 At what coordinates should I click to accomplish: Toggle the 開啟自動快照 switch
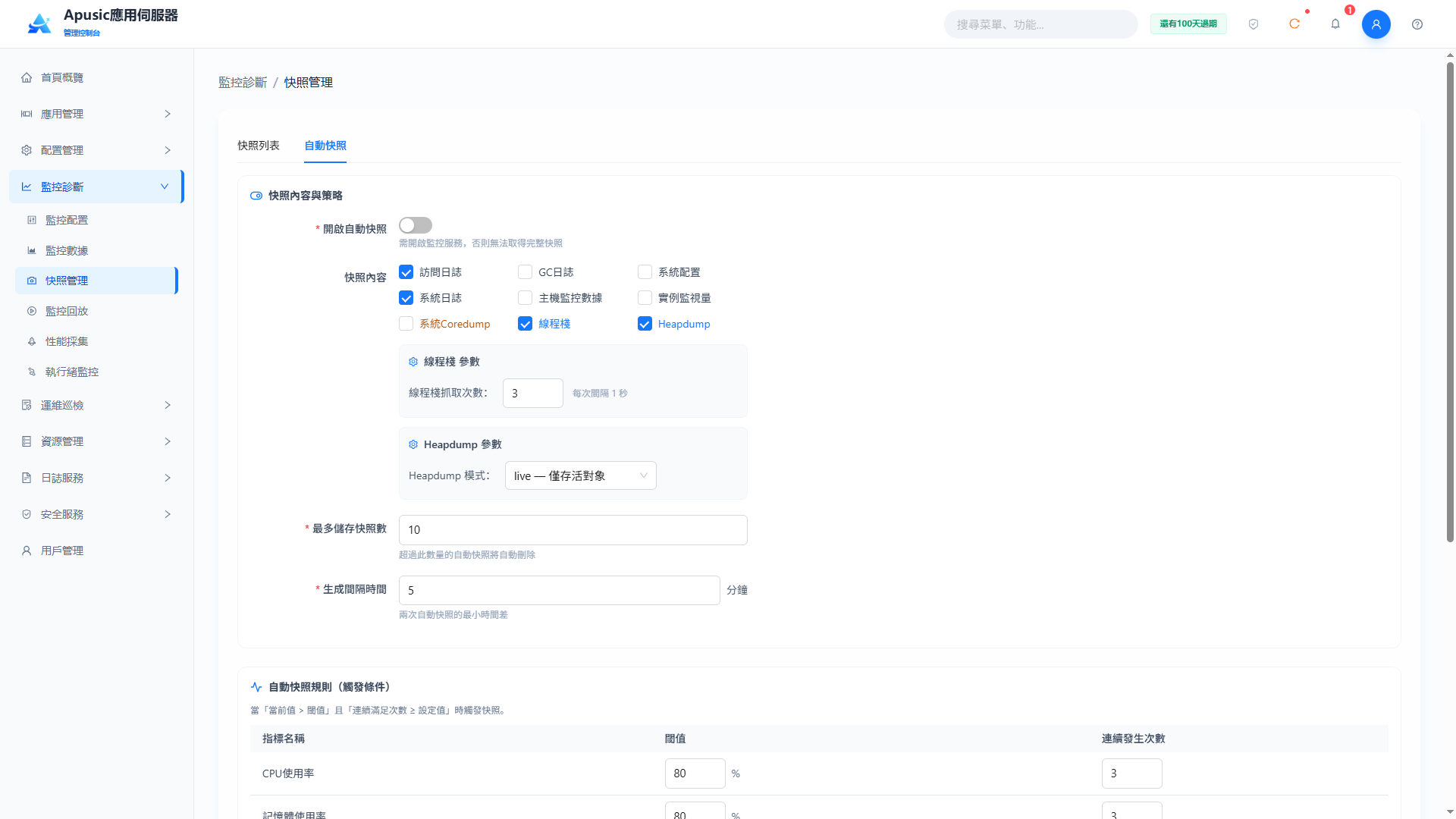416,225
